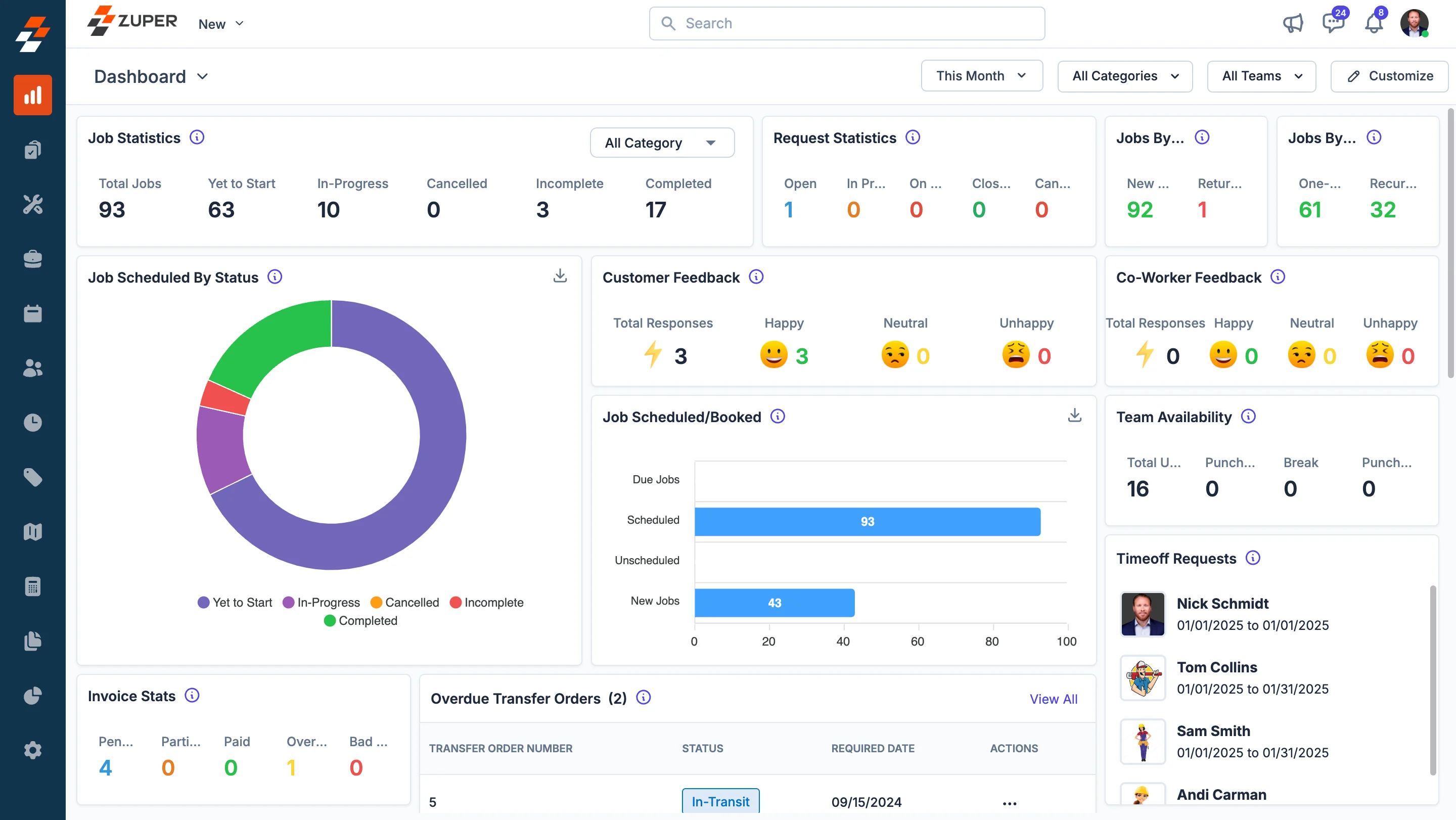
Task: Click the In-Transit status pill on order 5
Action: point(720,801)
